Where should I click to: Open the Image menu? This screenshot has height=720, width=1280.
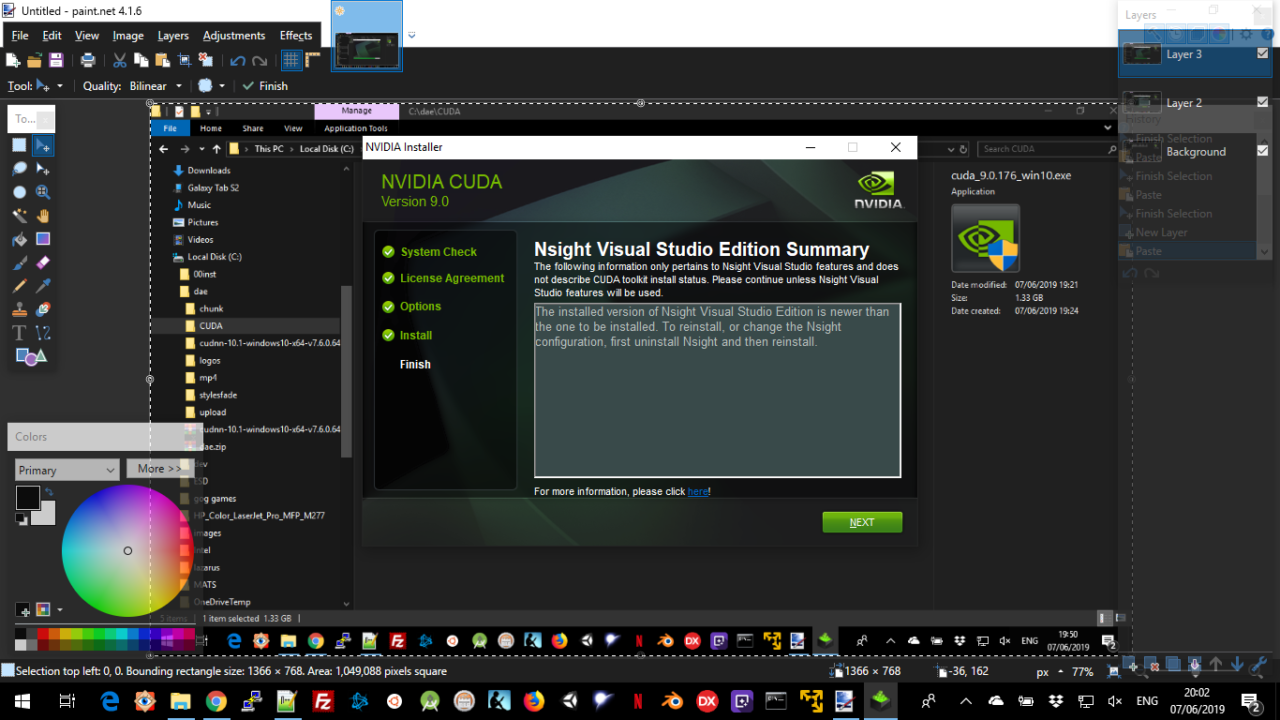pos(128,35)
